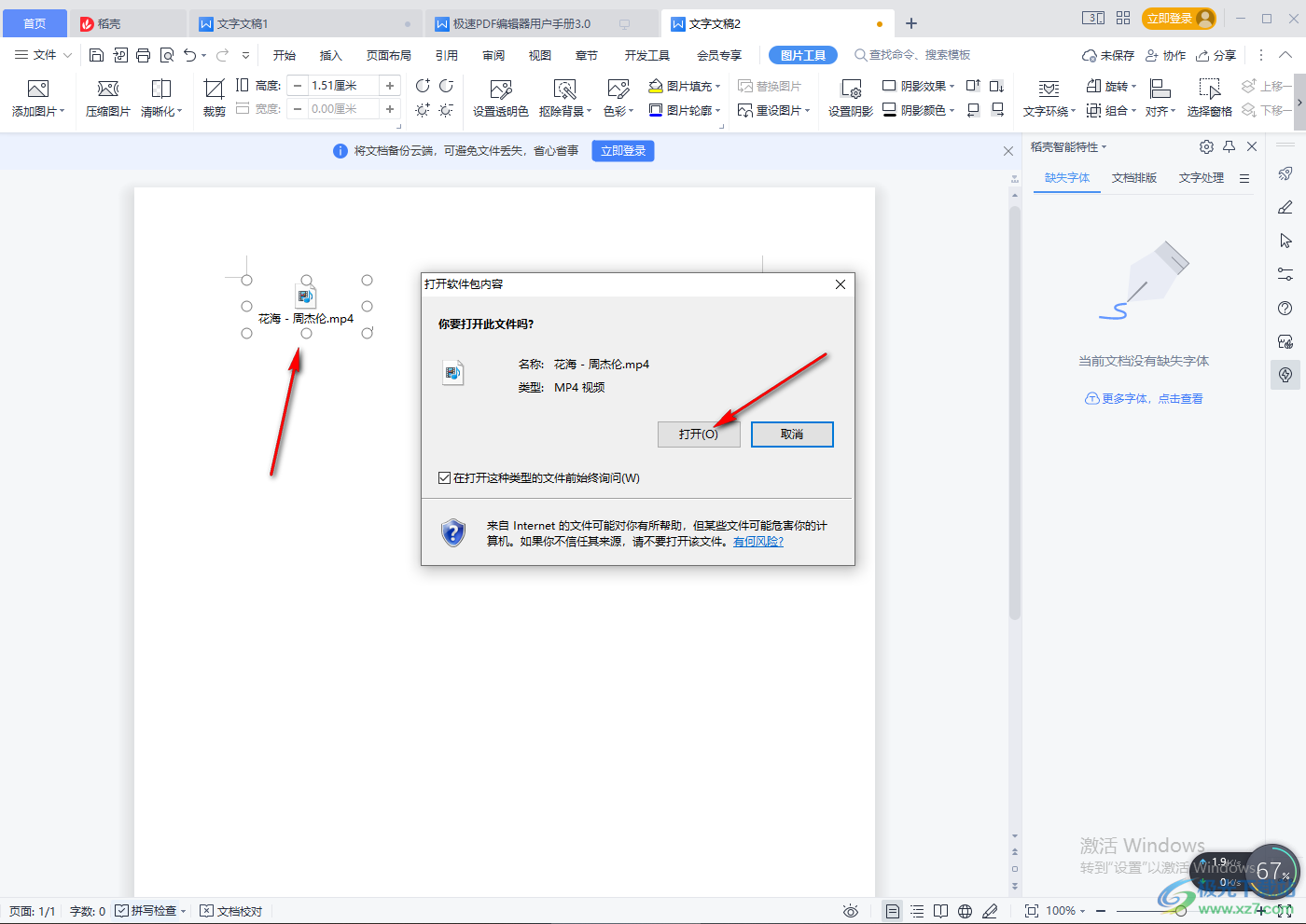
Task: Click the 有何风险? link
Action: click(758, 541)
